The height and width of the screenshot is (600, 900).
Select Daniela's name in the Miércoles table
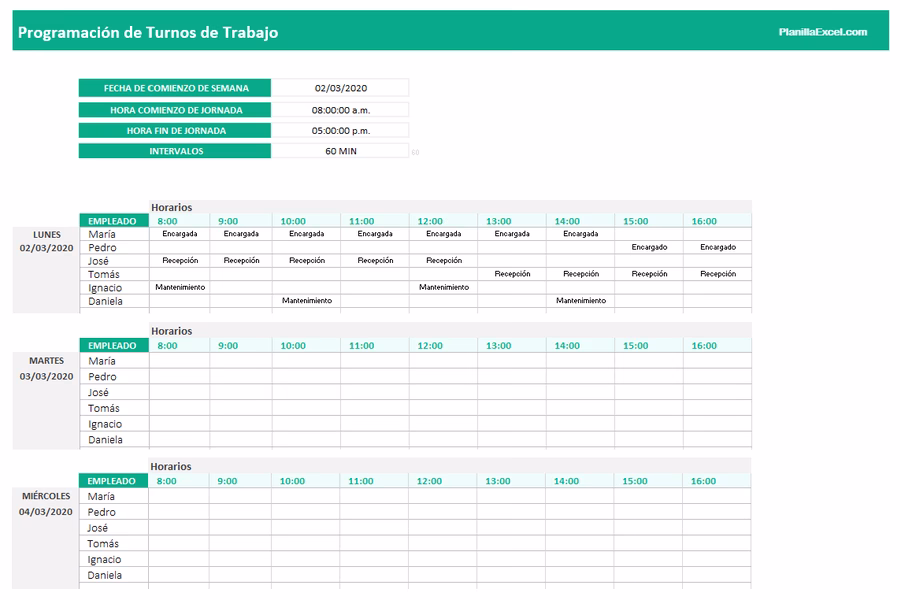(x=106, y=576)
